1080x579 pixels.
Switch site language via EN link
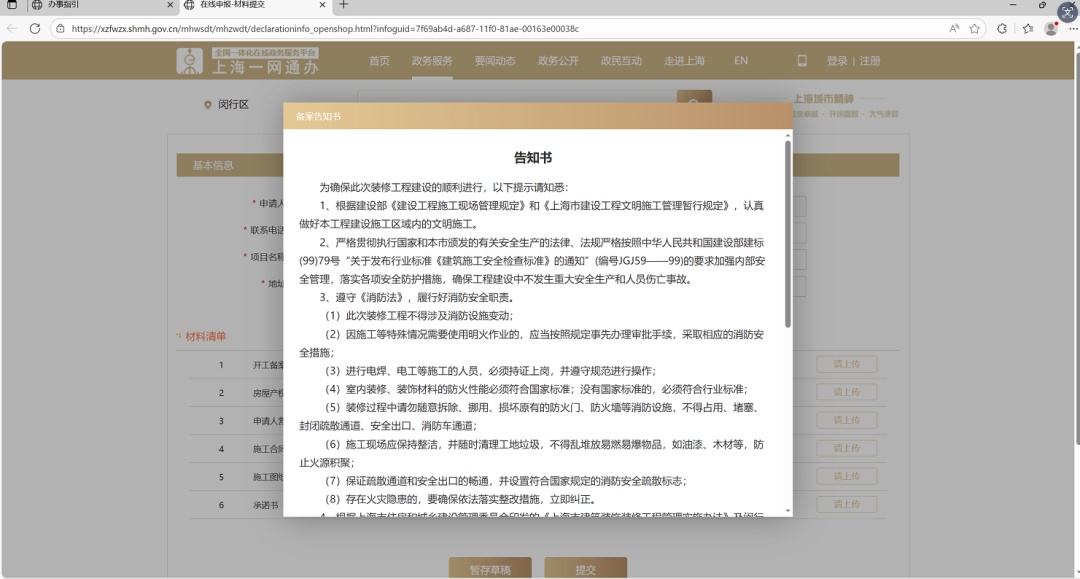(x=741, y=61)
